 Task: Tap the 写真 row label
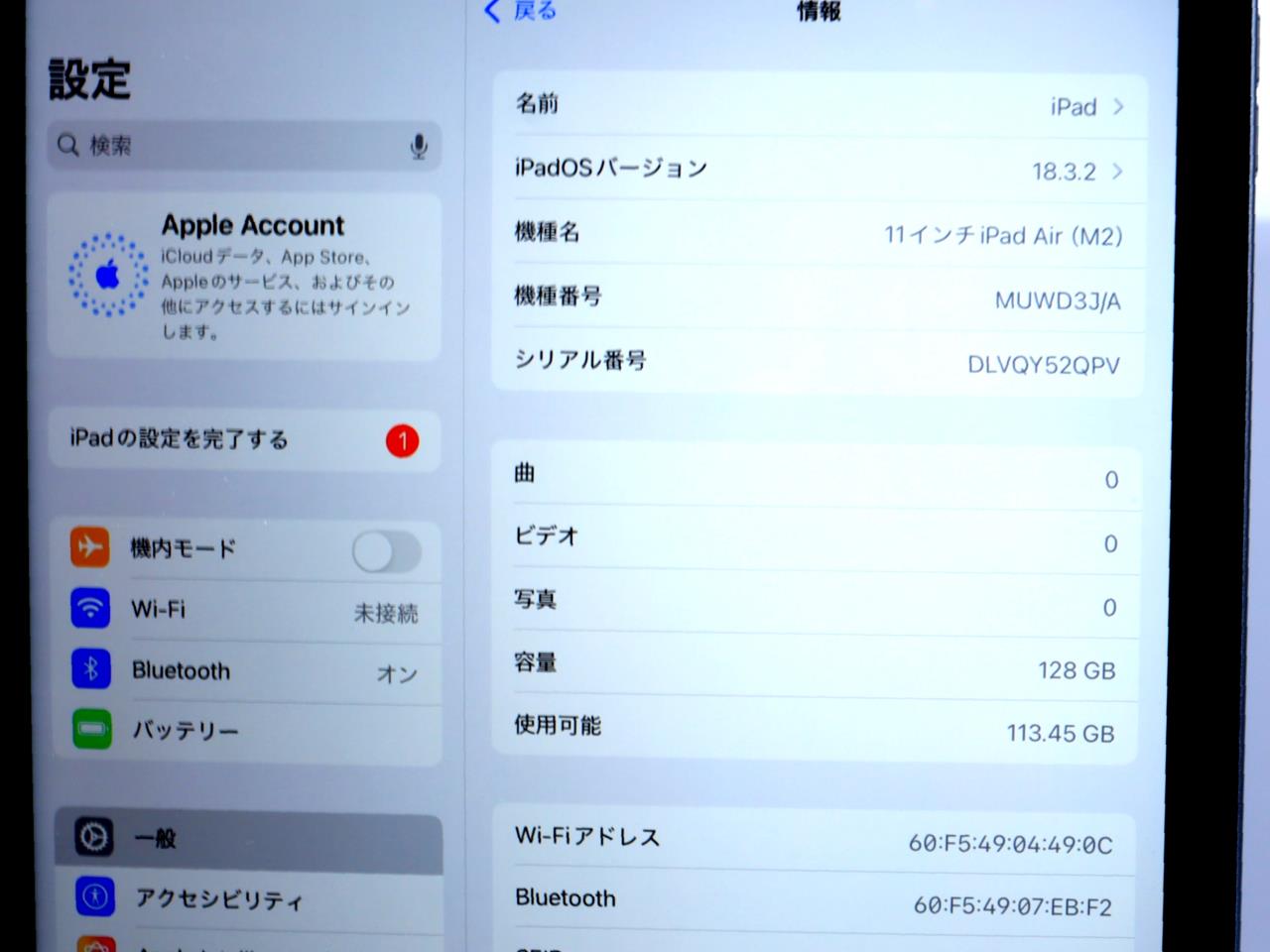536,599
